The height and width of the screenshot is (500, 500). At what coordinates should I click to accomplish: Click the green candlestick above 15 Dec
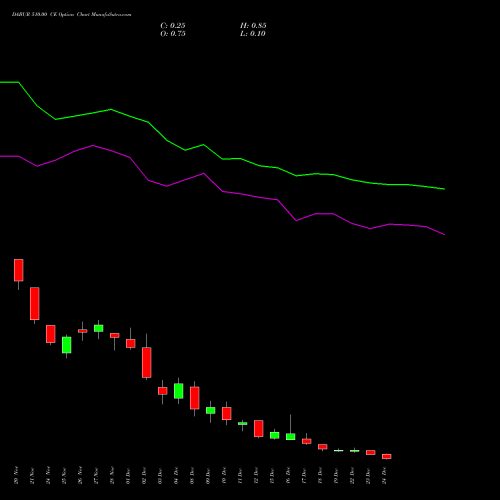pyautogui.click(x=275, y=435)
